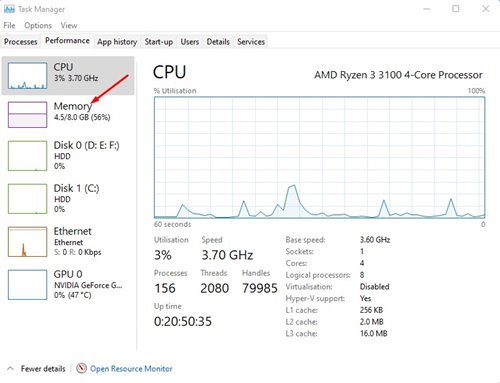Switch to the Start-up tab
The image size is (500, 383).
point(159,42)
